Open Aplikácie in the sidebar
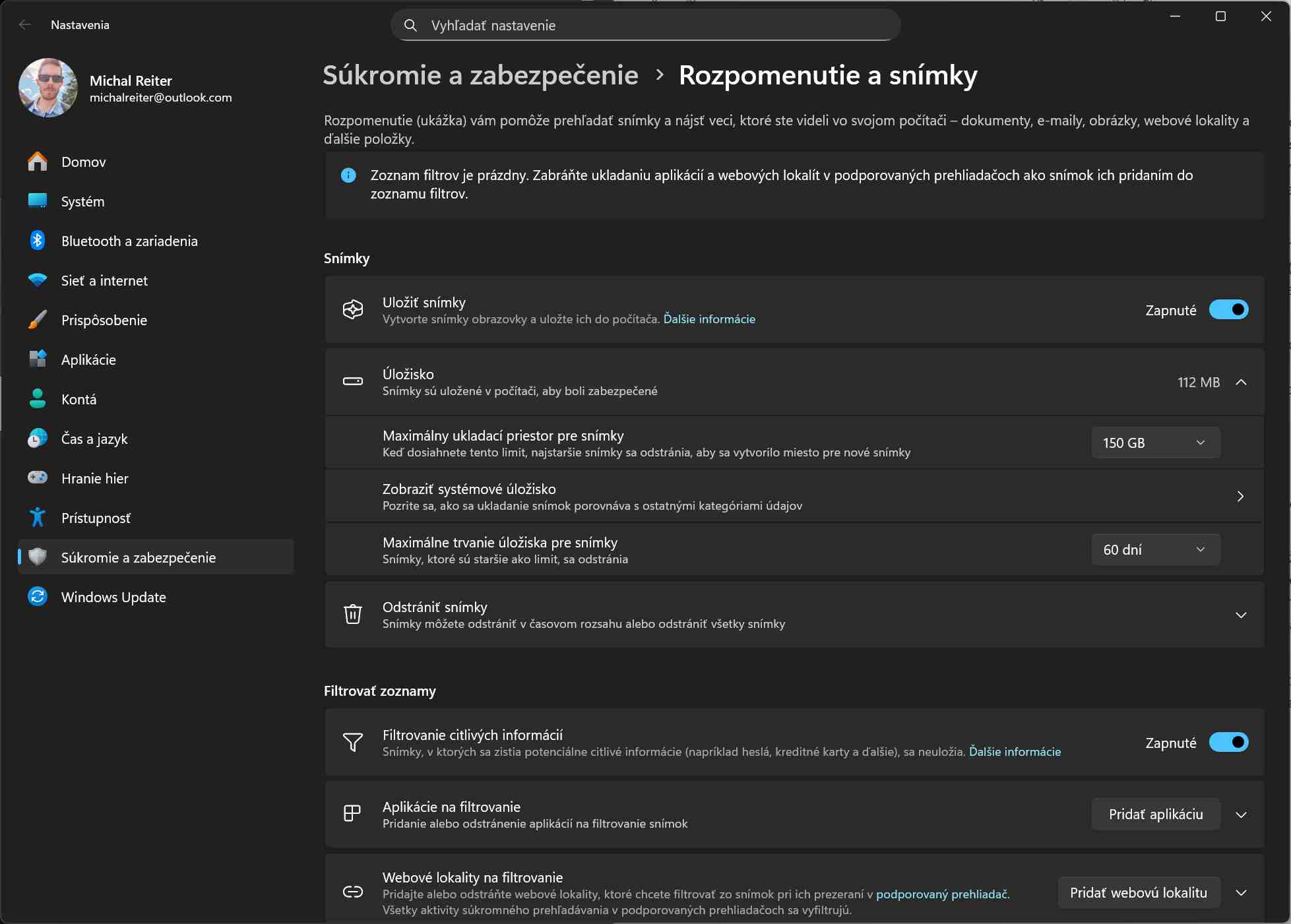 point(88,360)
